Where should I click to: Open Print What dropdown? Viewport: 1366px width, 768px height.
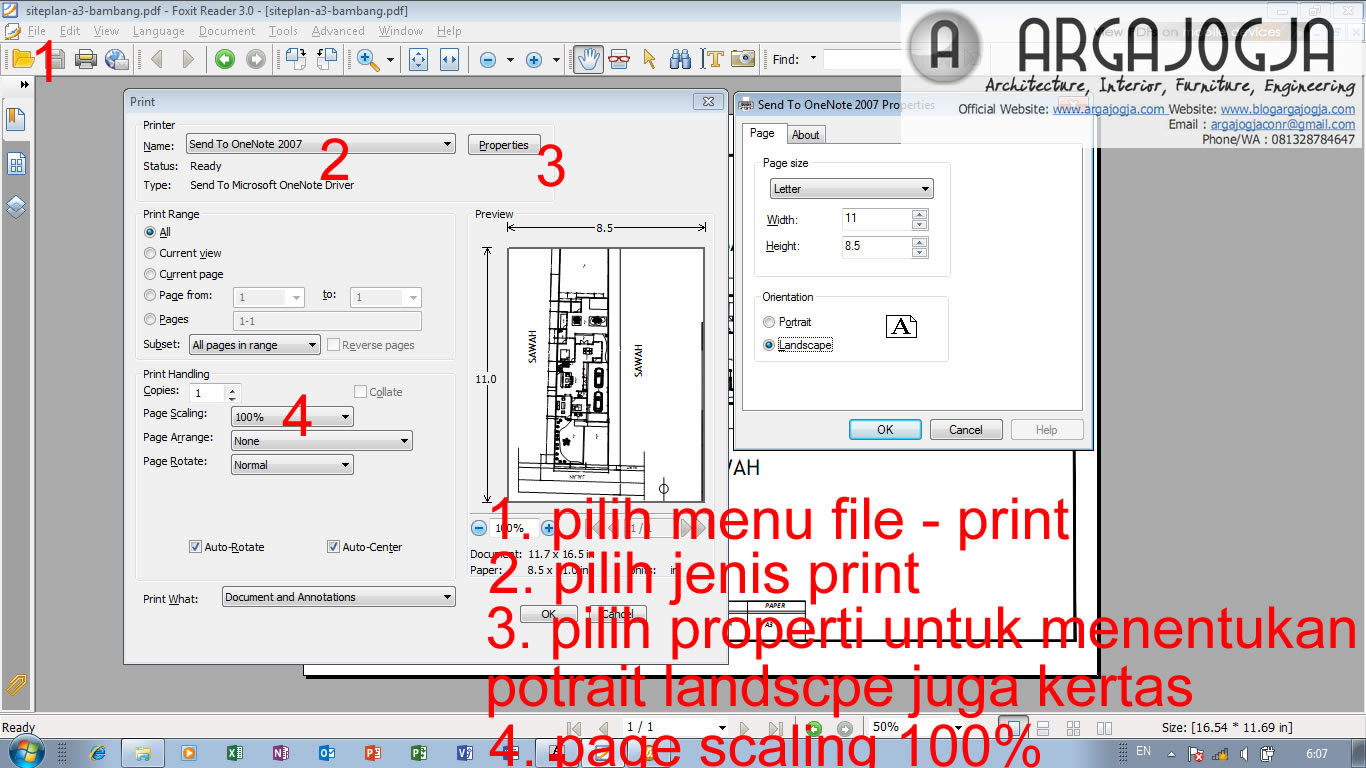click(338, 597)
